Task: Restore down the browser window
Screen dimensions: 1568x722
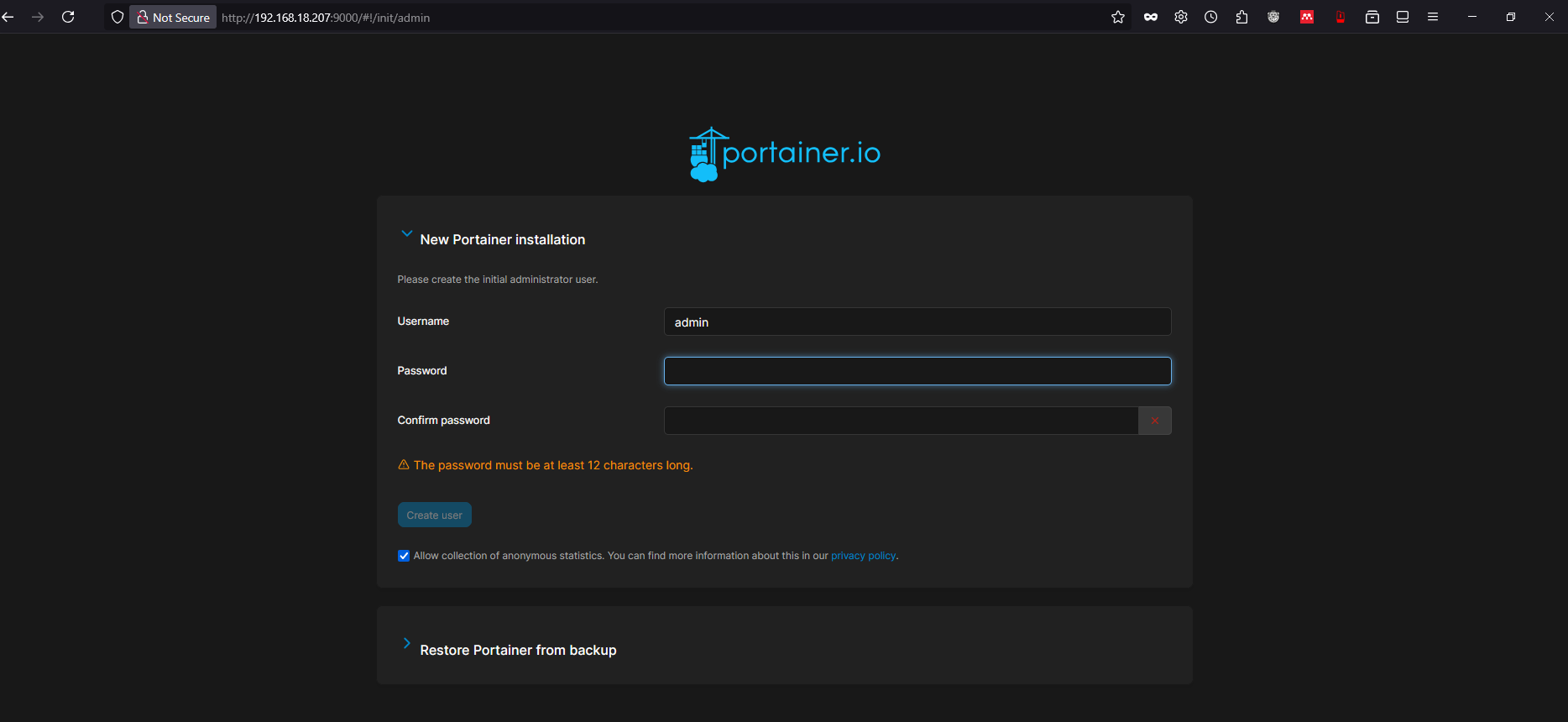Action: click(1511, 17)
